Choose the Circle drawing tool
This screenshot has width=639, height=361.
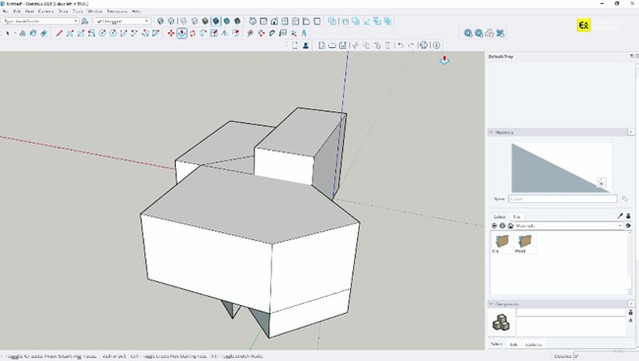click(102, 33)
